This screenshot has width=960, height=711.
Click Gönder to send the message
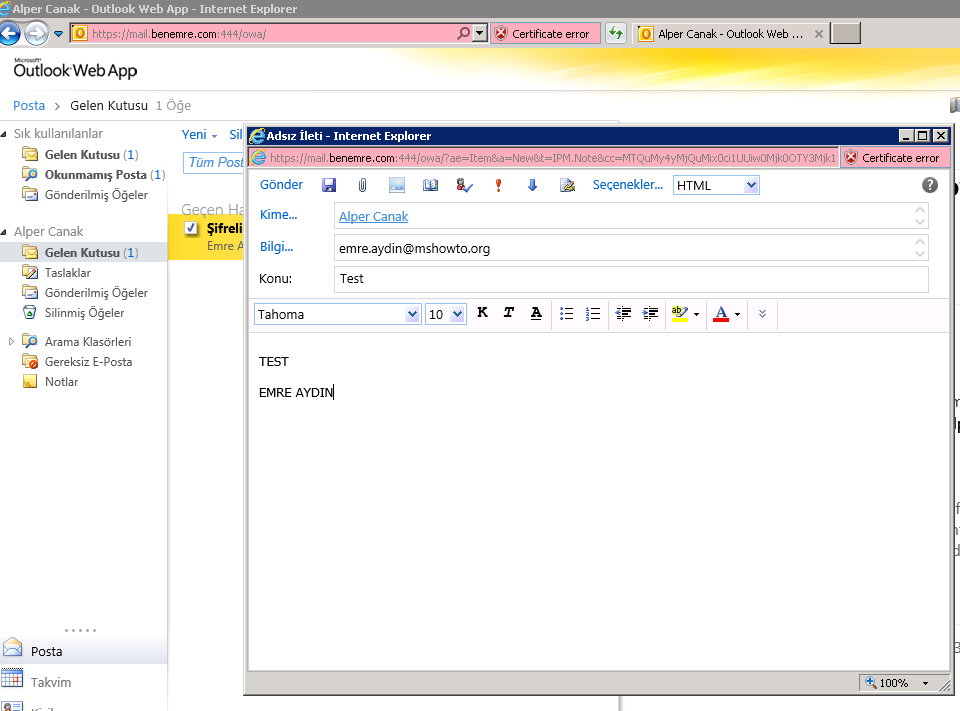coord(281,184)
